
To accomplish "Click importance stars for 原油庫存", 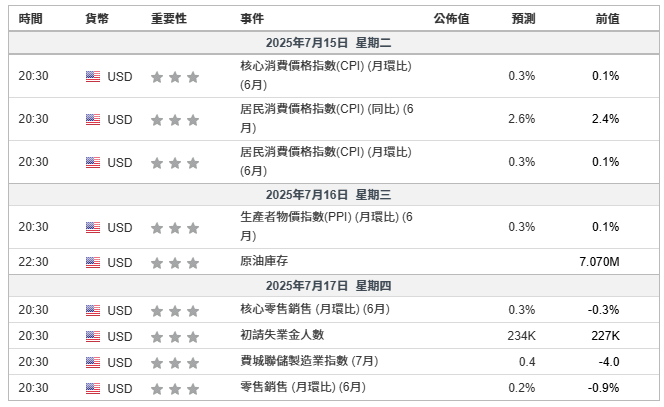I will pyautogui.click(x=175, y=262).
